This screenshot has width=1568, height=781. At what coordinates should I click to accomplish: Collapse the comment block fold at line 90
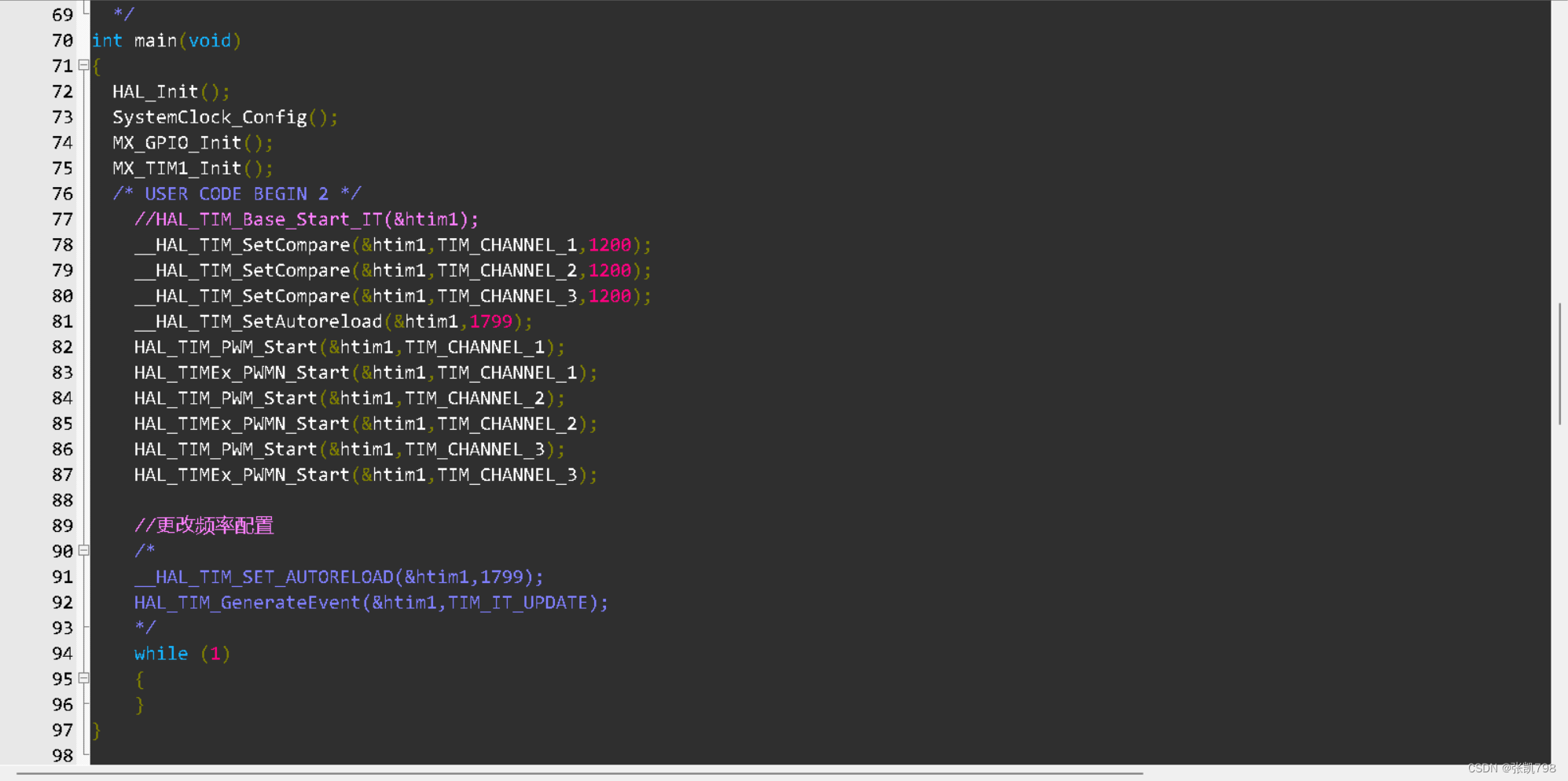pyautogui.click(x=83, y=551)
